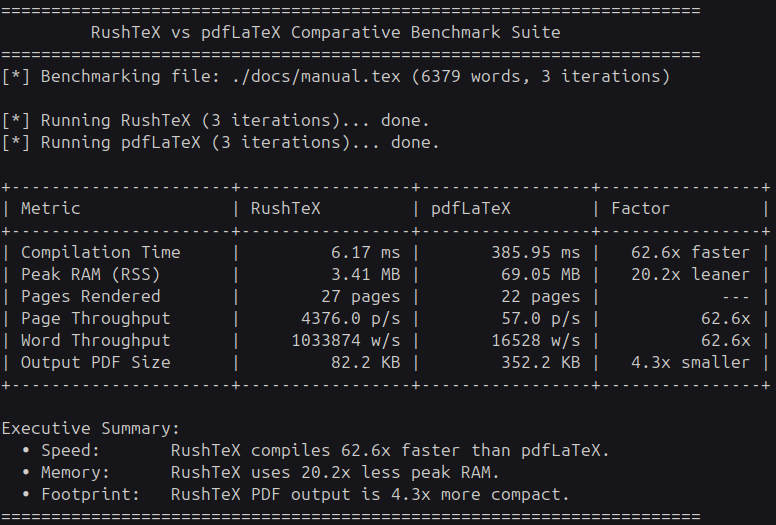Click the Factor column header

[x=640, y=209]
